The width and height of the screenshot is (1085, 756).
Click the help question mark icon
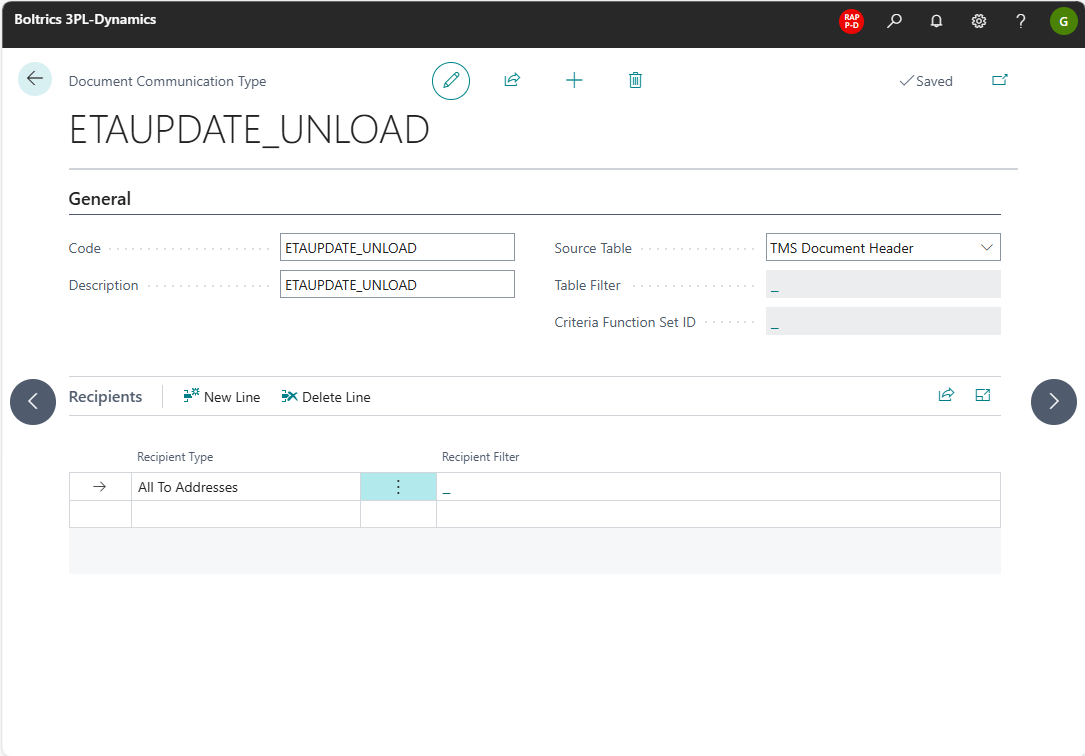(1020, 20)
